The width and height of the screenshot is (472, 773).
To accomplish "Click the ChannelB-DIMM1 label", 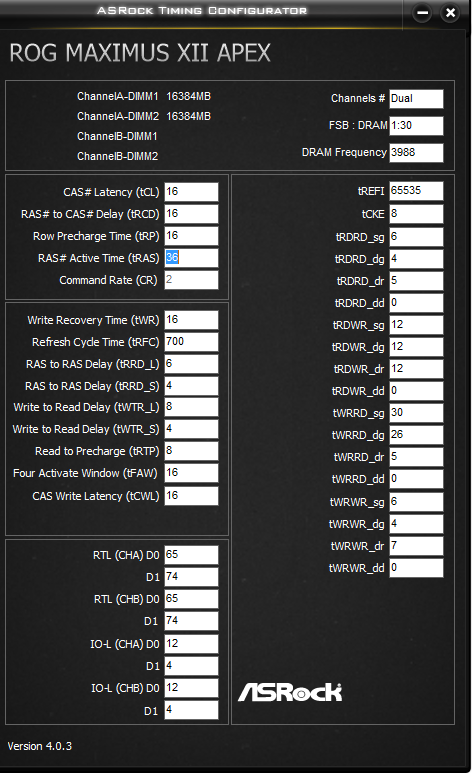I will tap(117, 137).
